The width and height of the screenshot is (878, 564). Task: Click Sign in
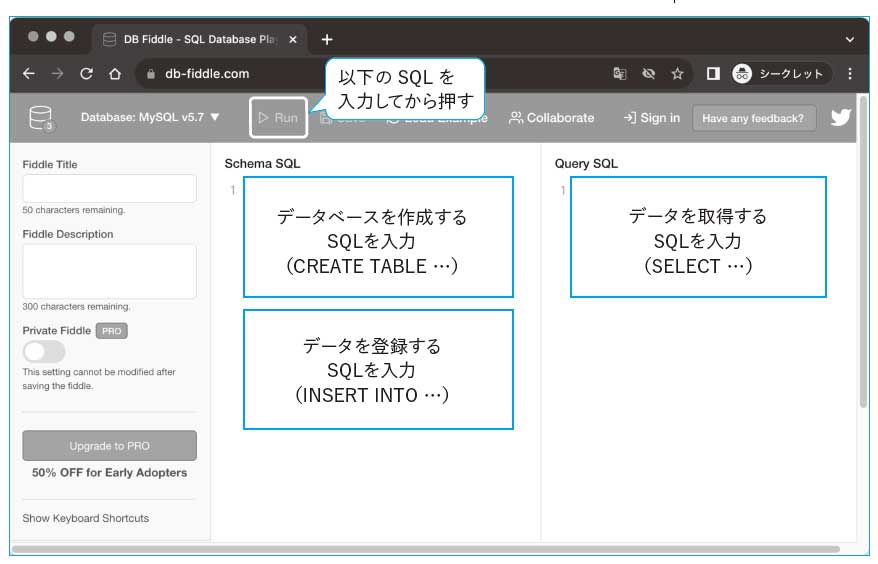[652, 118]
